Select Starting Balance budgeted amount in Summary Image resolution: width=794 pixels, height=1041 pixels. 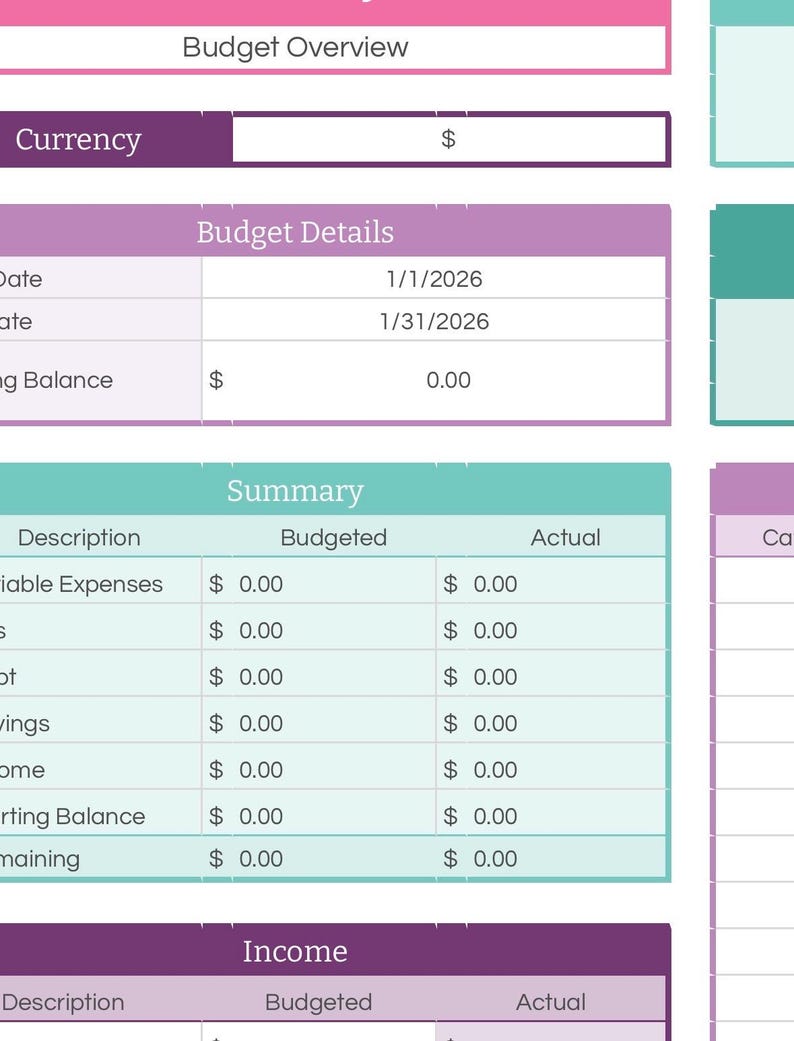pos(319,816)
